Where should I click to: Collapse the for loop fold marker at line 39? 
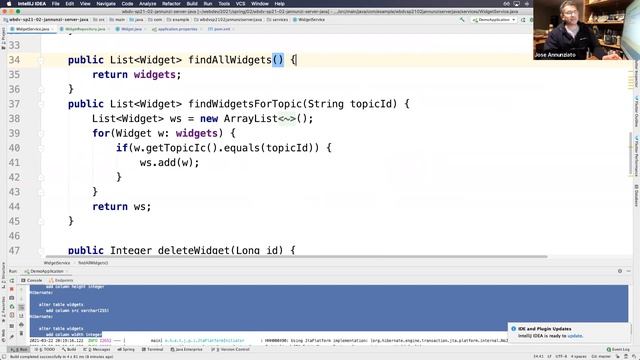41,133
